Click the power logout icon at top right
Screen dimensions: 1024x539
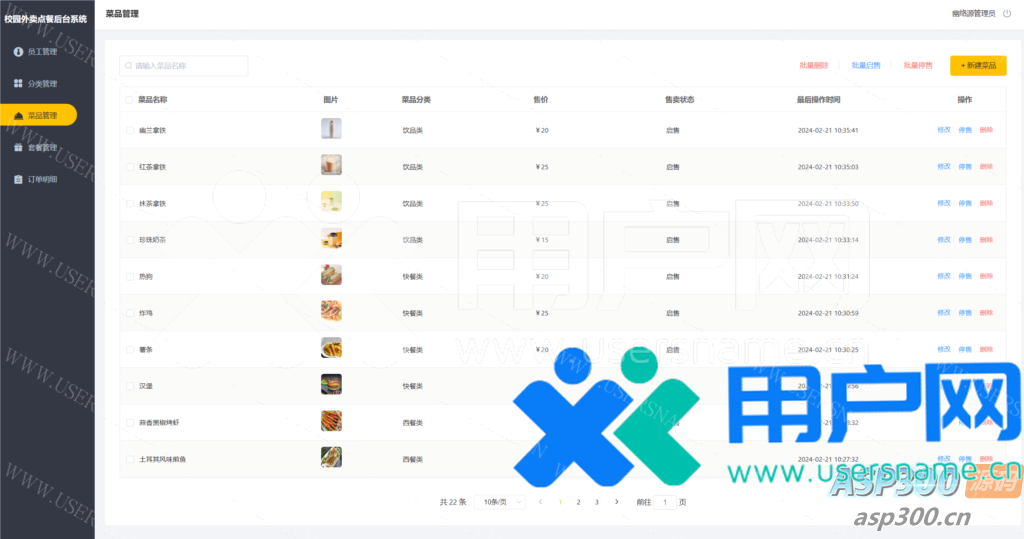click(x=1006, y=14)
